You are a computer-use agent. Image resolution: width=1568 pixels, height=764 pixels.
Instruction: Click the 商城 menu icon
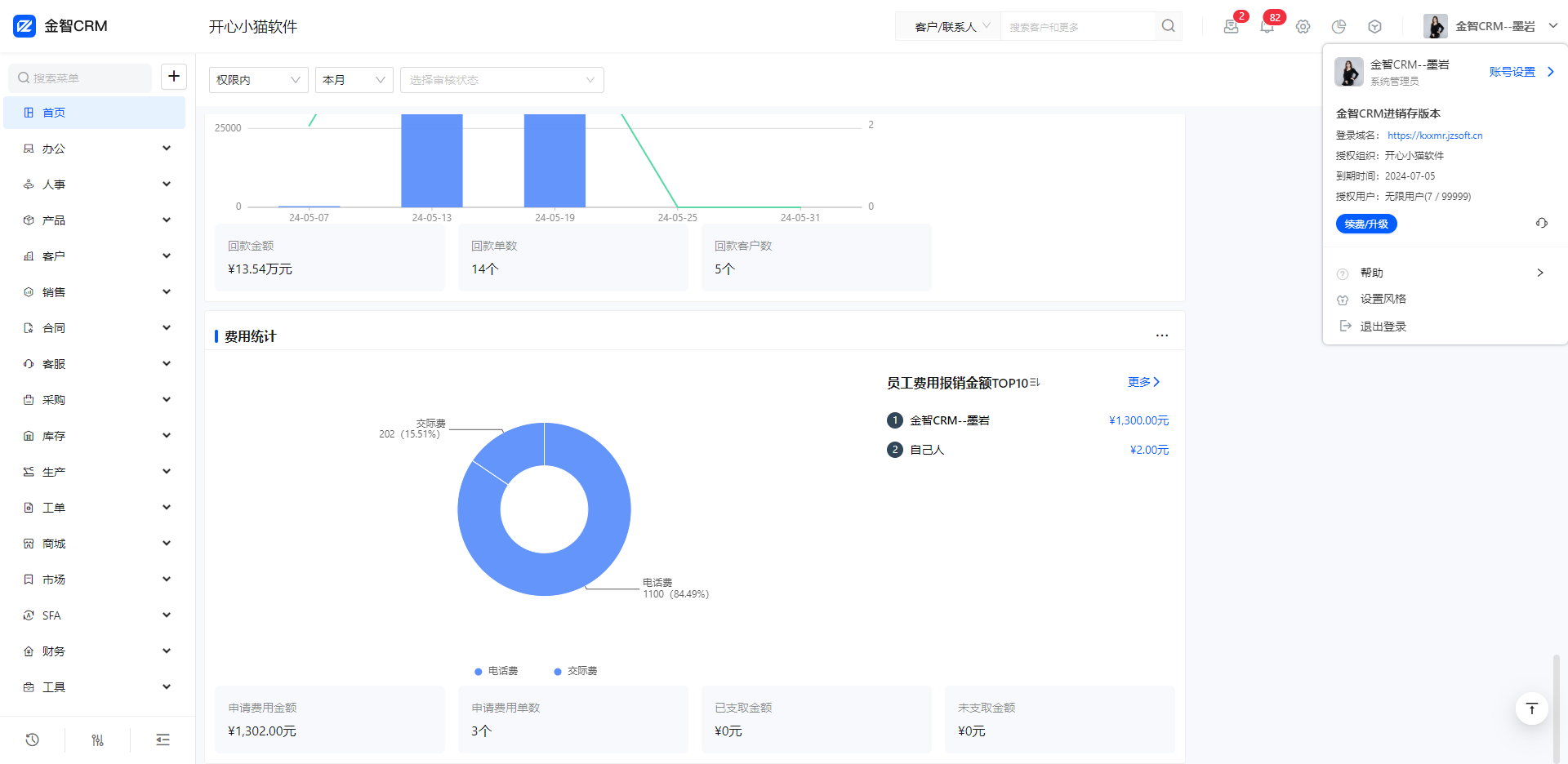tap(29, 544)
